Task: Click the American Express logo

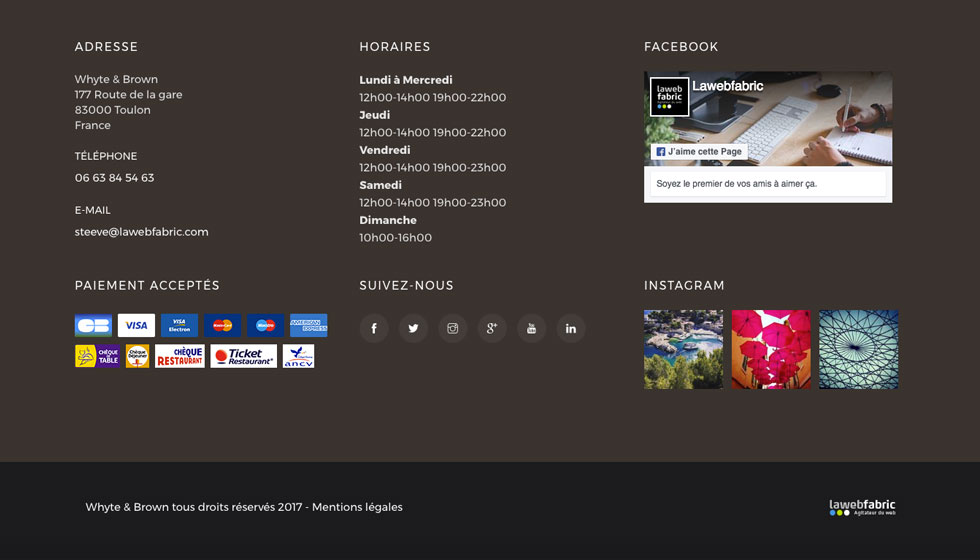Action: [308, 326]
